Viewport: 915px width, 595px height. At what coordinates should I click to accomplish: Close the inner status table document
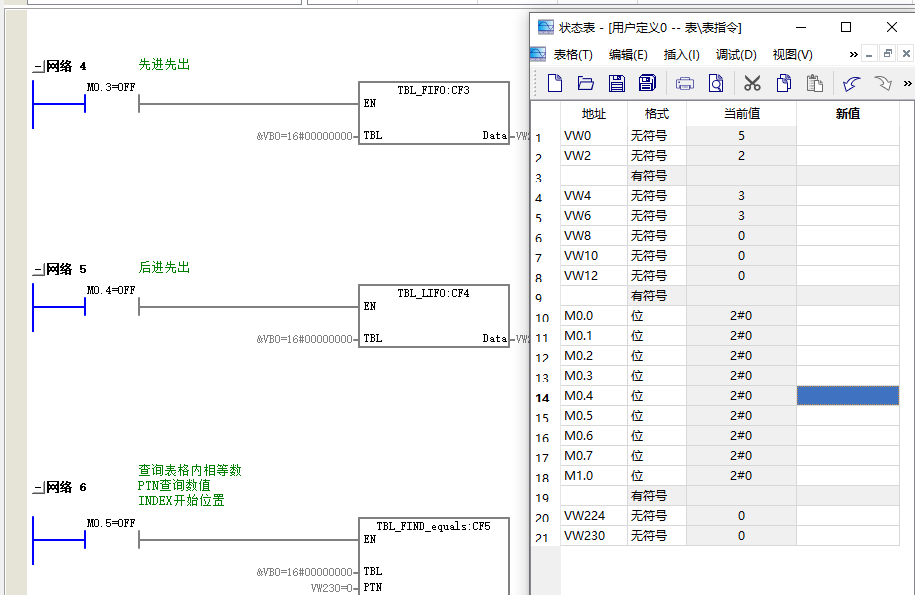coord(906,54)
